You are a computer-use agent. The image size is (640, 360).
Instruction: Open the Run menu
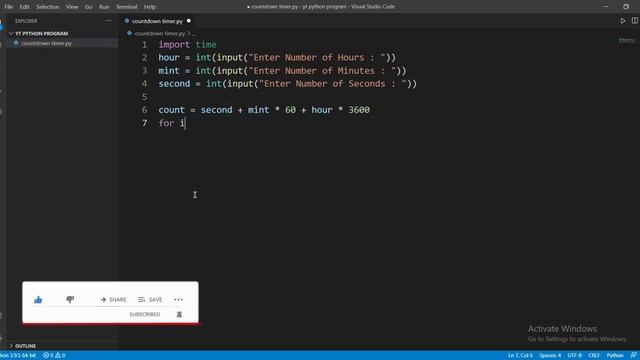coord(104,7)
